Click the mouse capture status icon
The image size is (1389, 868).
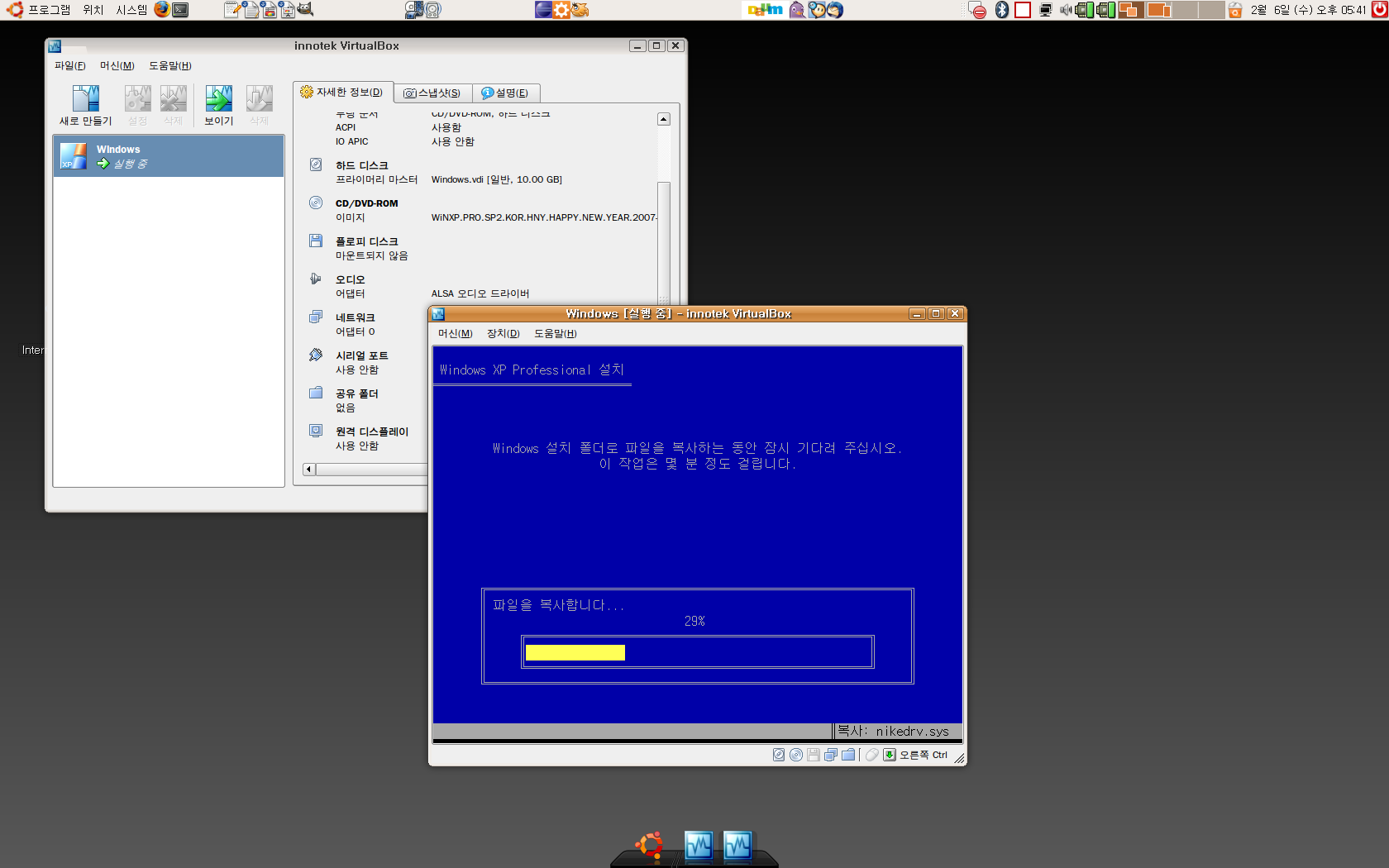click(x=871, y=755)
